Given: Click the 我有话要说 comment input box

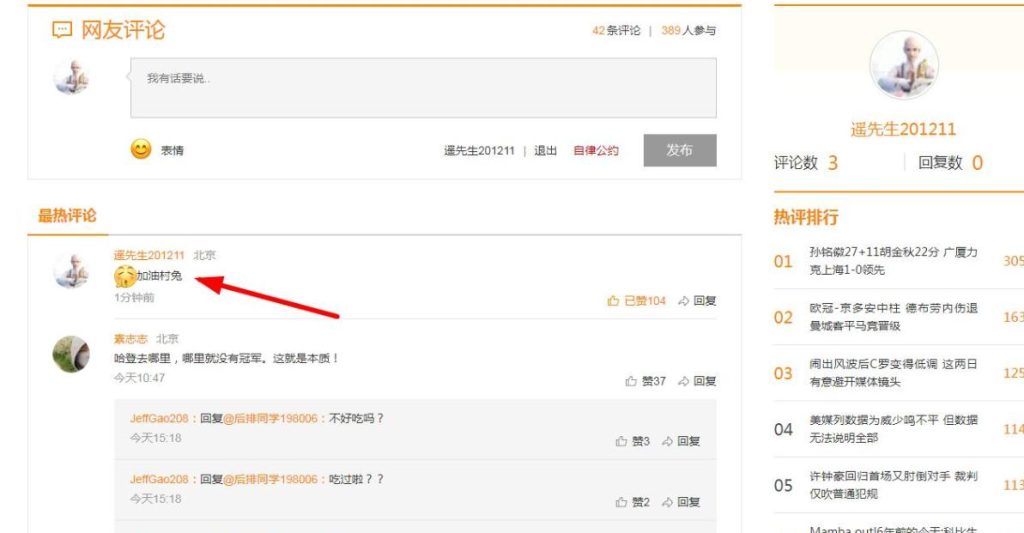Looking at the screenshot, I should tap(423, 88).
